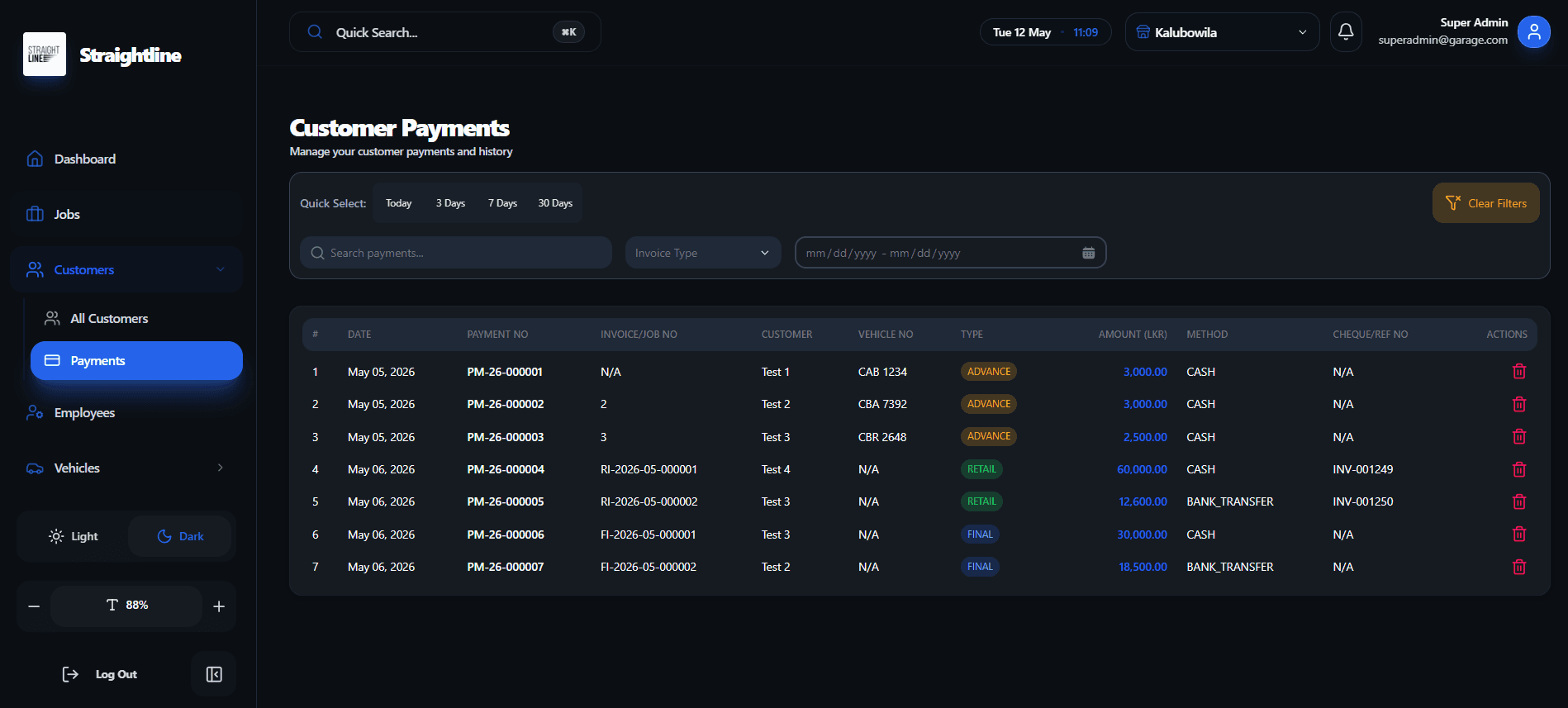Click the Customer column header

(x=786, y=335)
